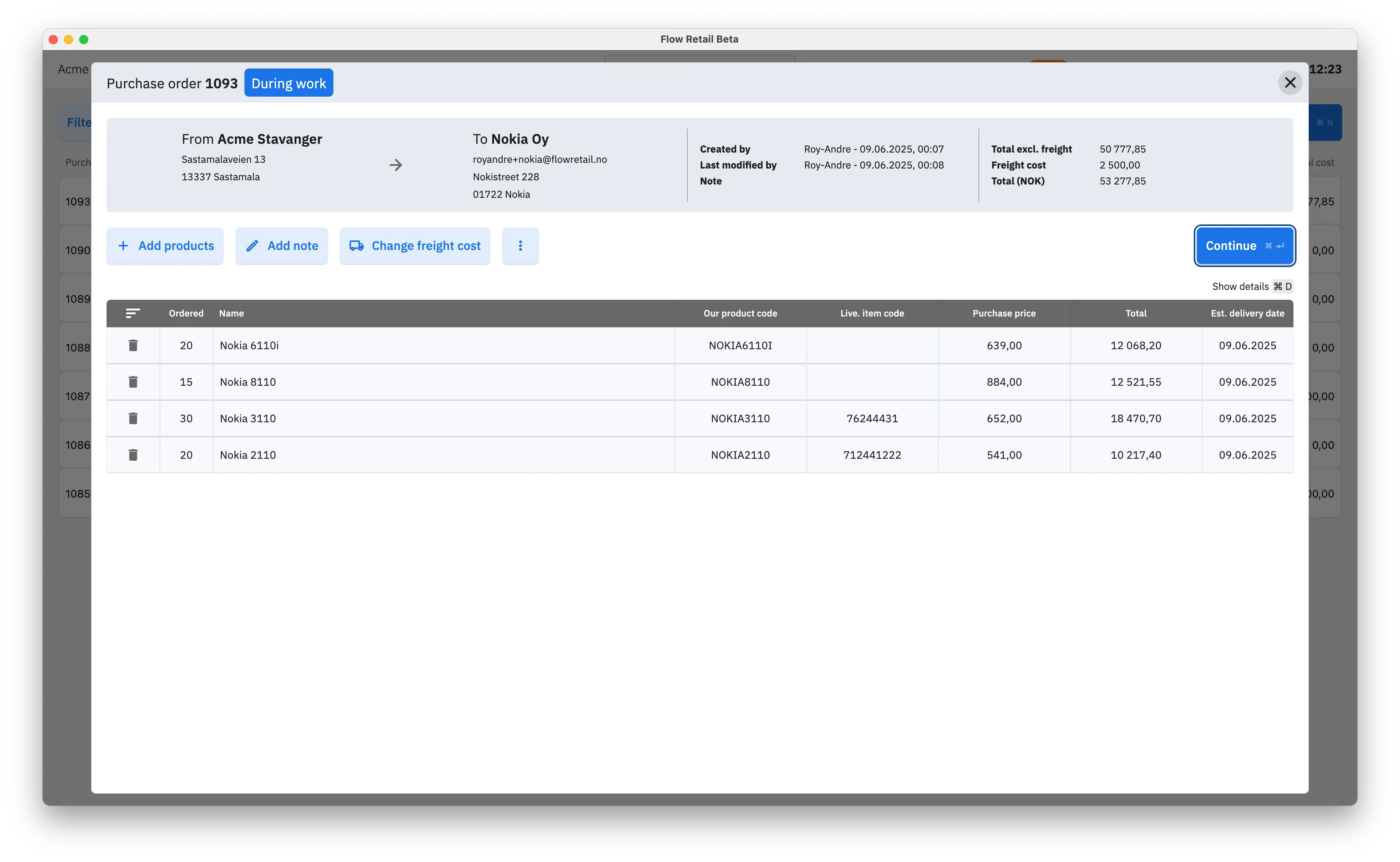This screenshot has height=862, width=1400.
Task: Click trash icon next to Nokia 2110
Action: point(133,455)
